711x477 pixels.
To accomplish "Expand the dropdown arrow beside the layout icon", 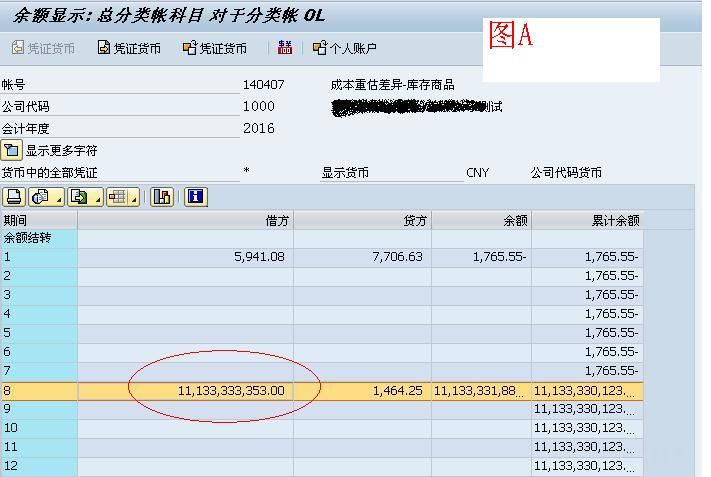I will [x=135, y=200].
